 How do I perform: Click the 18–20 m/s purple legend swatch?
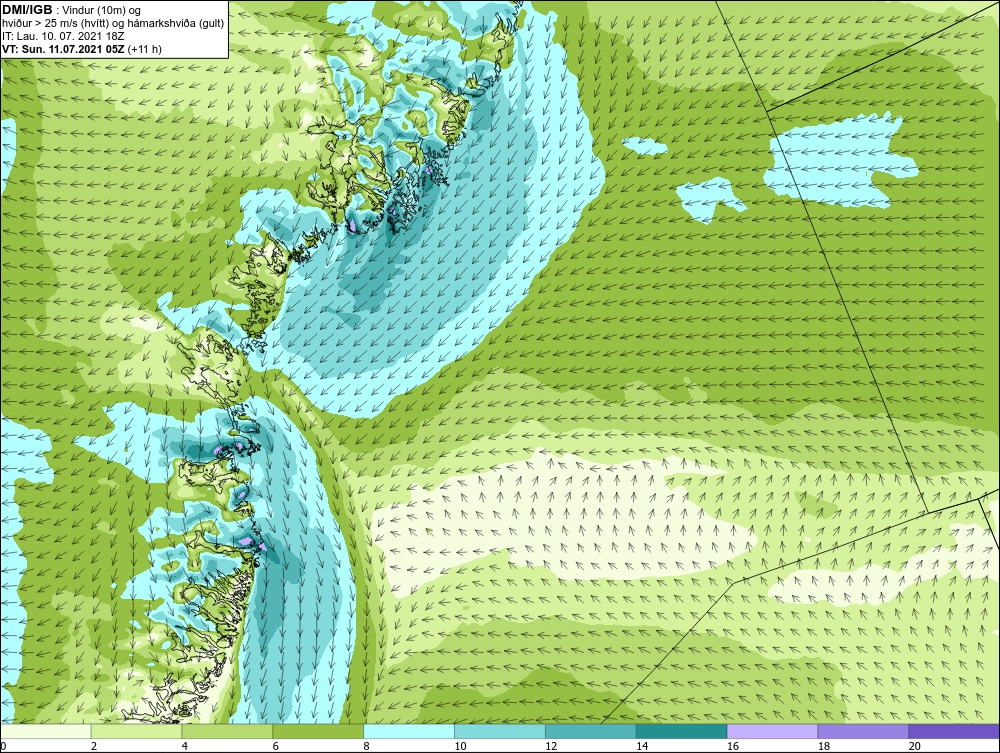click(864, 731)
